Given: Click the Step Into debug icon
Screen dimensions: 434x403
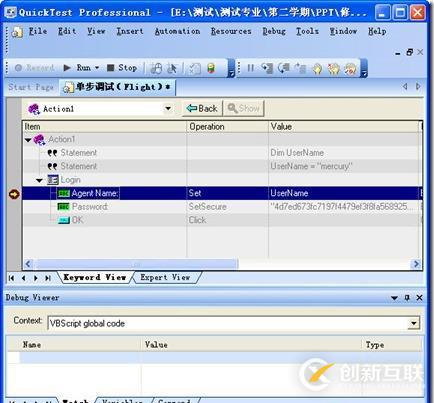Looking at the screenshot, I should 267,68.
